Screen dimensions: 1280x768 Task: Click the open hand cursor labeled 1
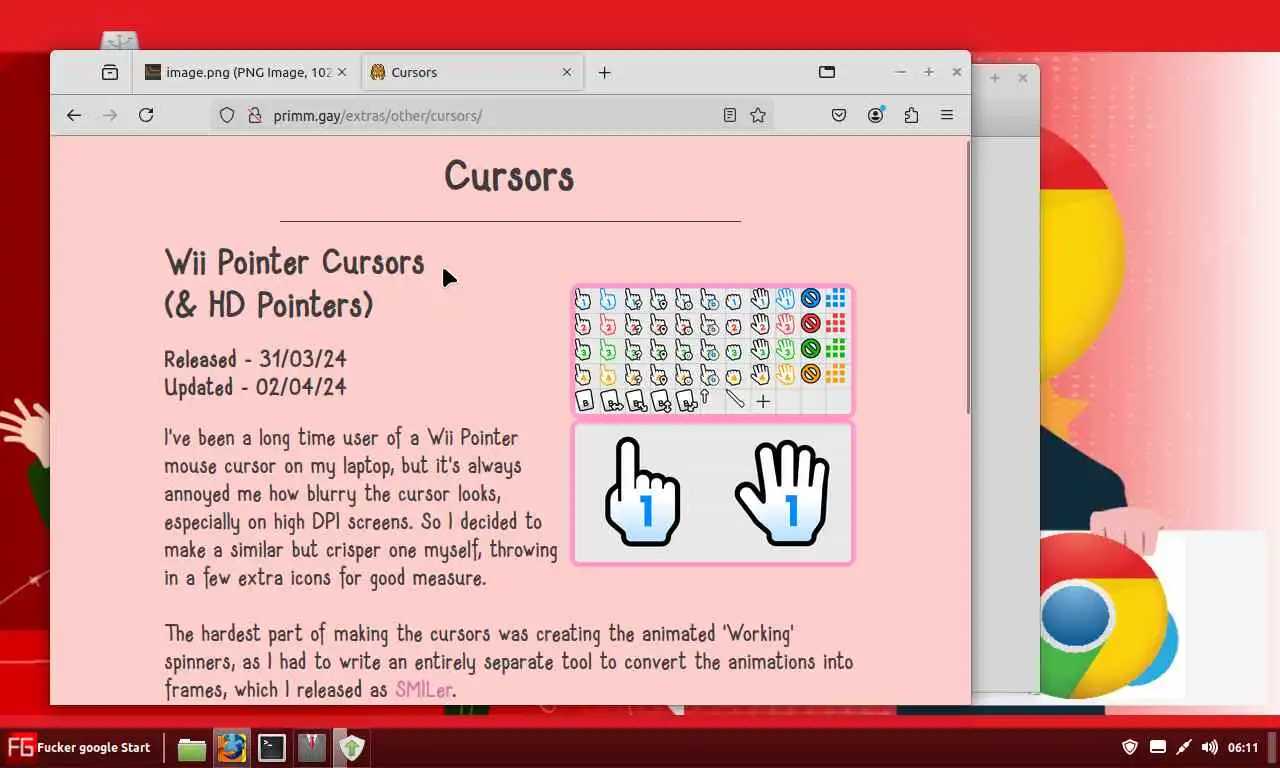pyautogui.click(x=784, y=494)
